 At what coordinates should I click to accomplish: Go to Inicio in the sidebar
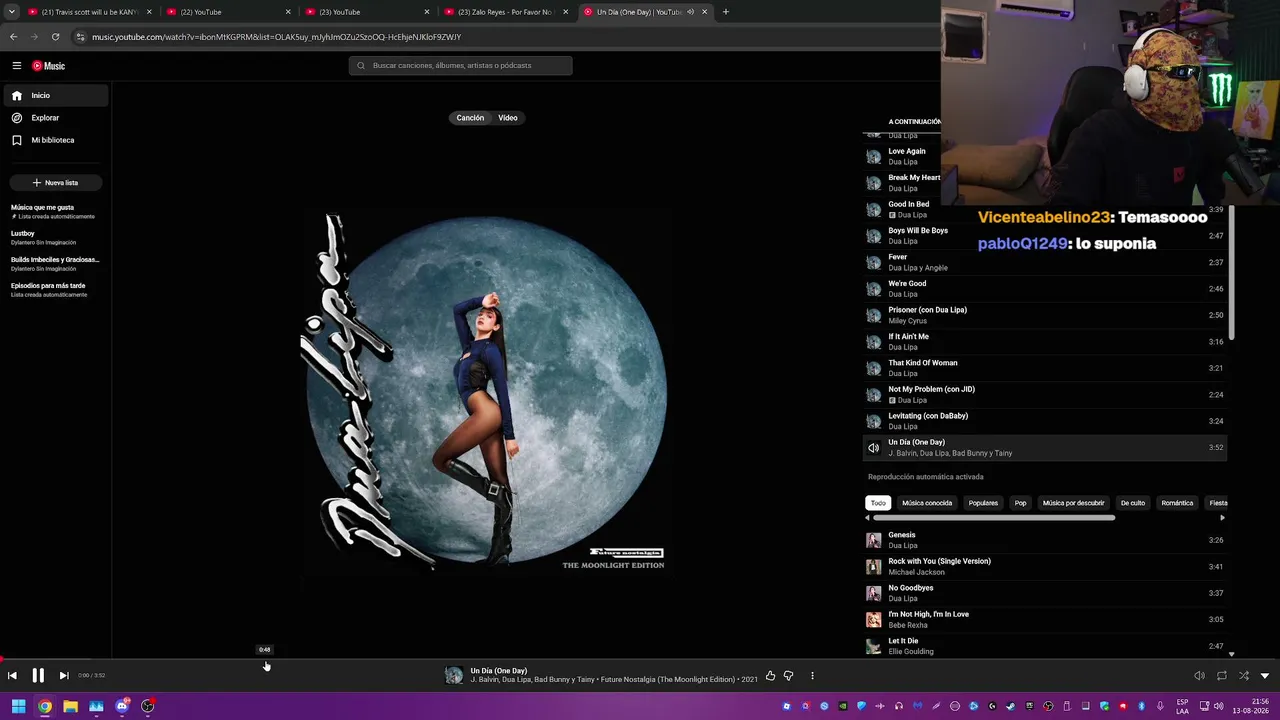56,95
